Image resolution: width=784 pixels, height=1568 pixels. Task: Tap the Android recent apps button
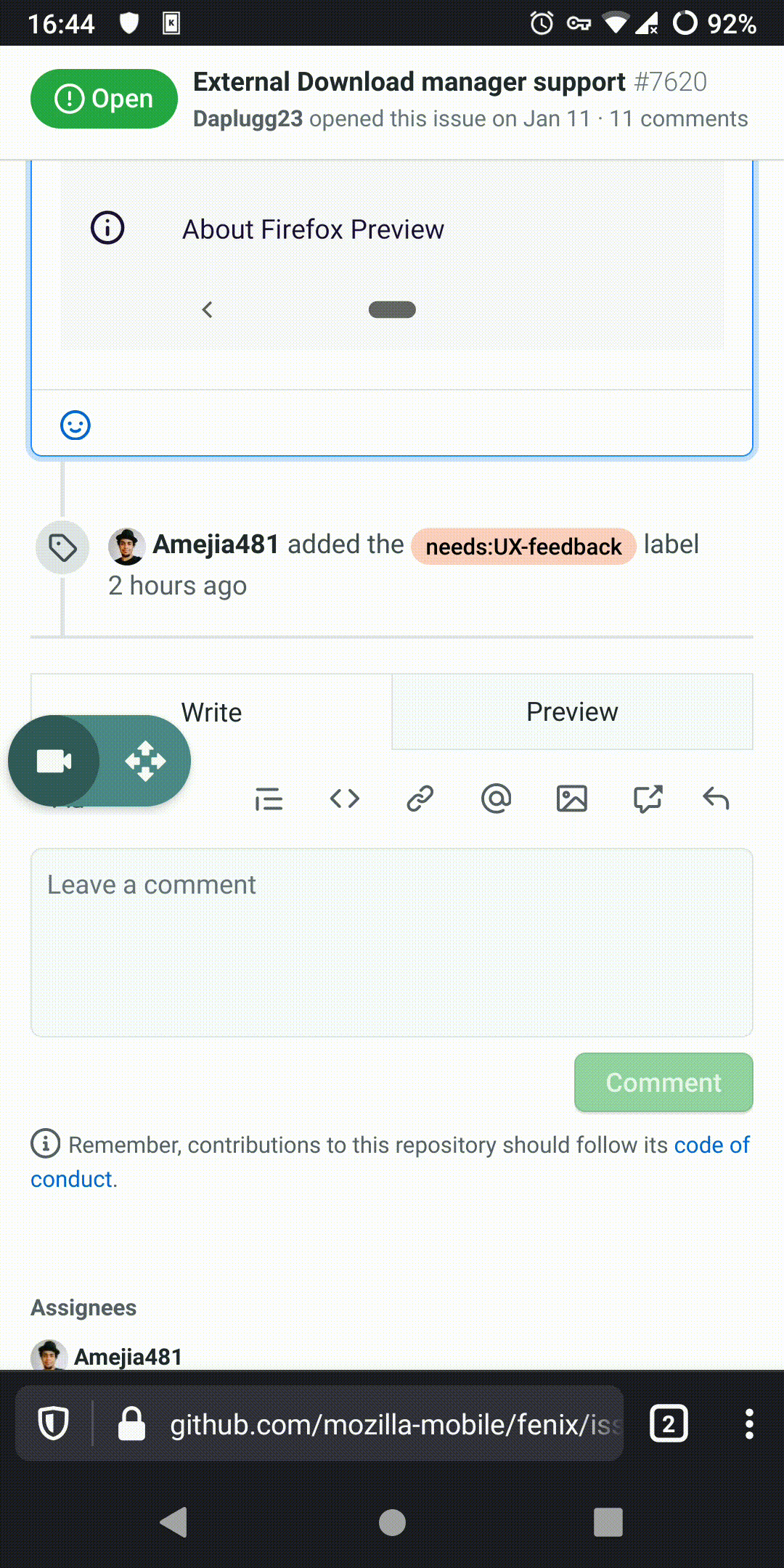(608, 1522)
